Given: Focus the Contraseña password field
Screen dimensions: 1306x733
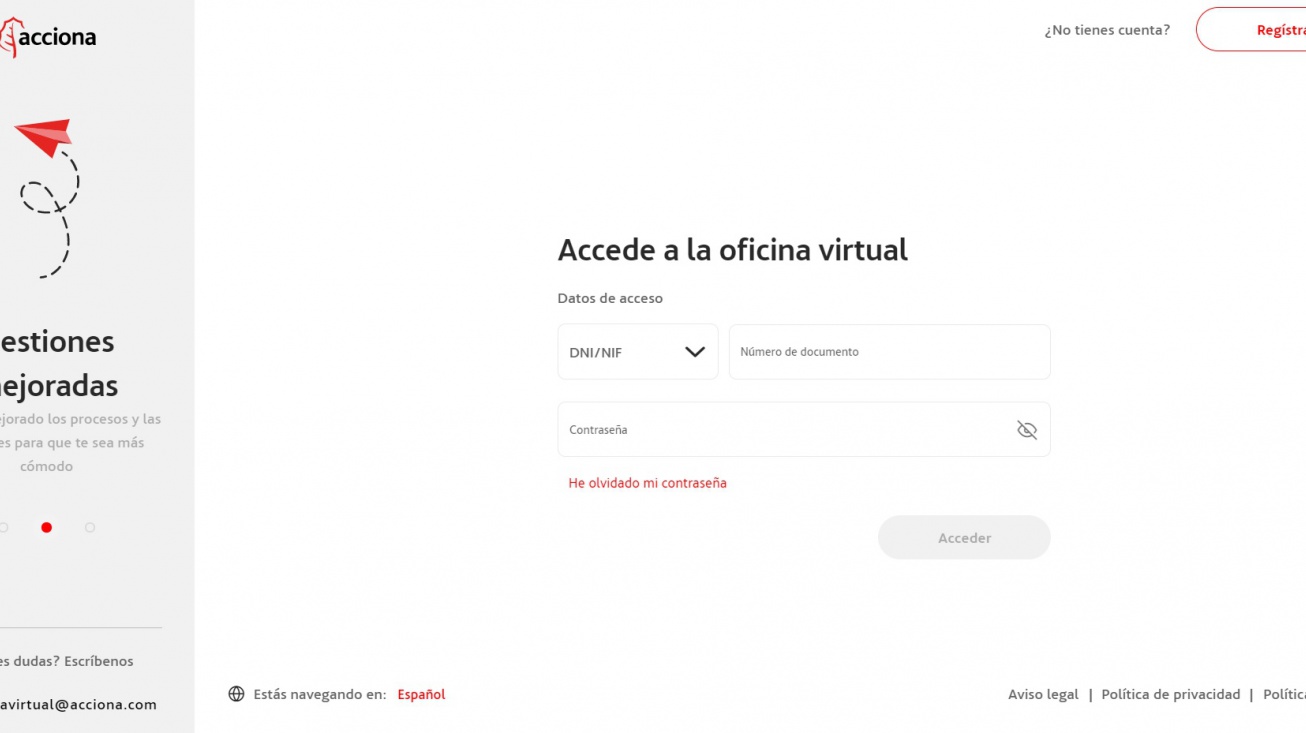Looking at the screenshot, I should 804,430.
